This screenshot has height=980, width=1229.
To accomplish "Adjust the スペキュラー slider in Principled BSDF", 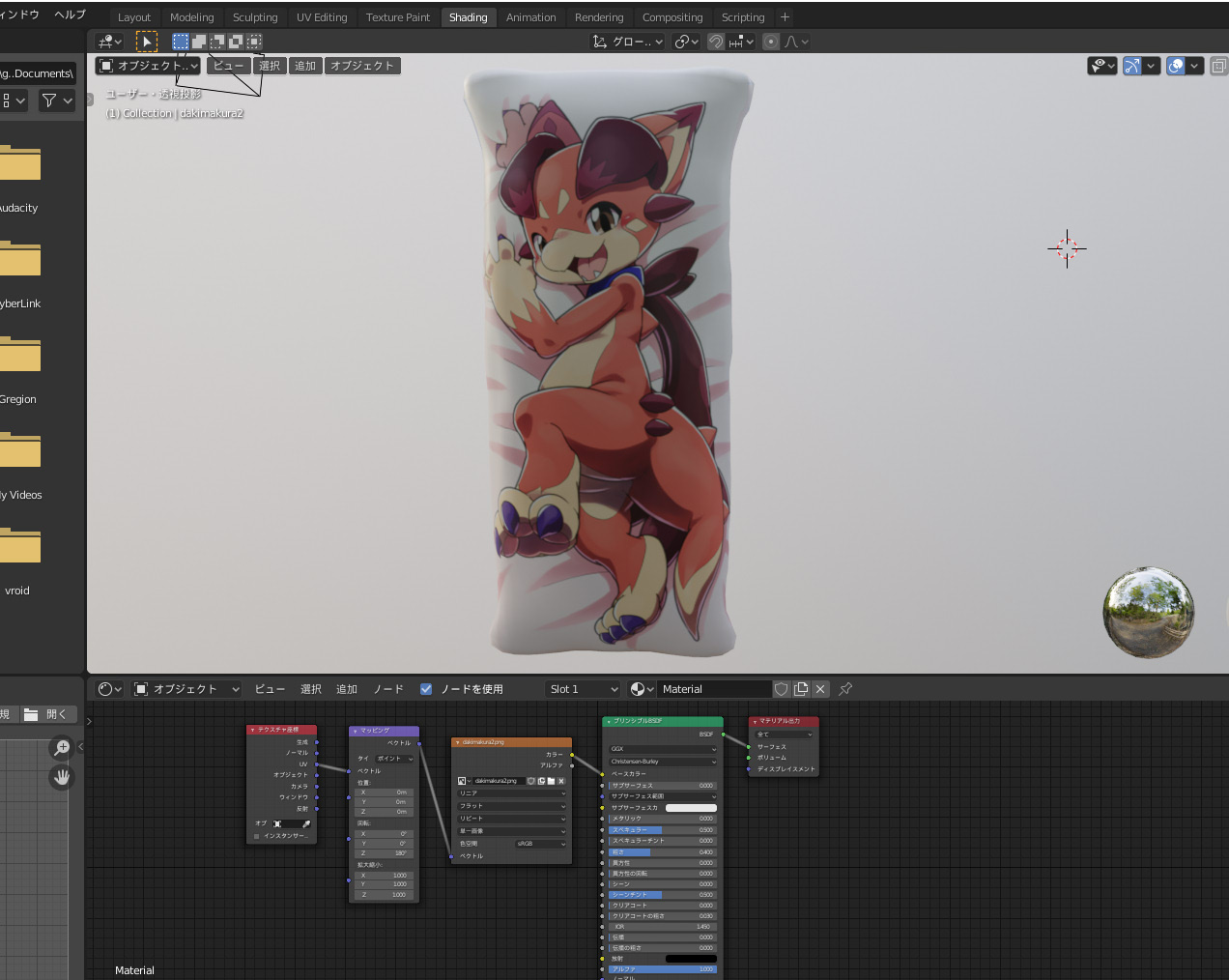I will coord(662,830).
